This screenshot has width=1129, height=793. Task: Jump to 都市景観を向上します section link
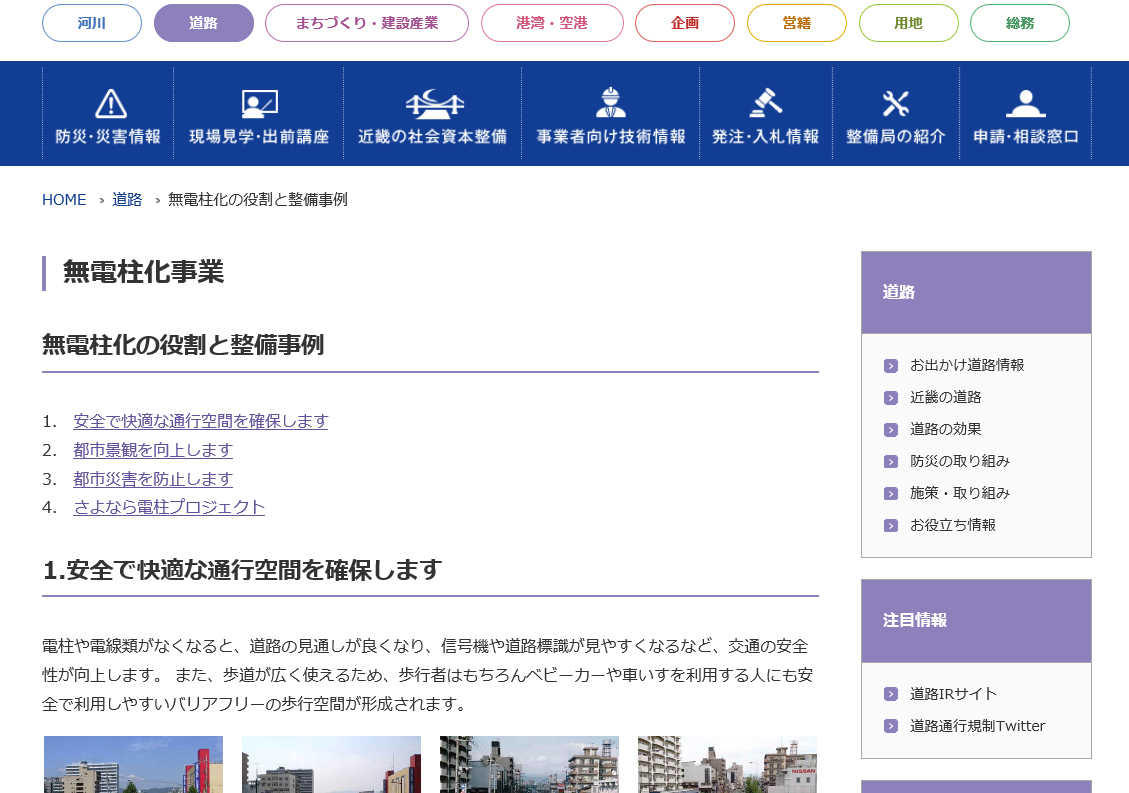click(153, 450)
